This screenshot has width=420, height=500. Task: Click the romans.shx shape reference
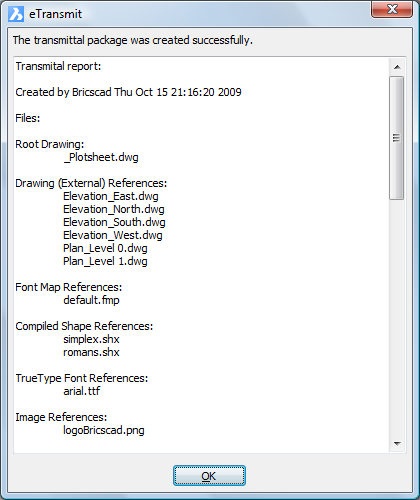tap(91, 352)
